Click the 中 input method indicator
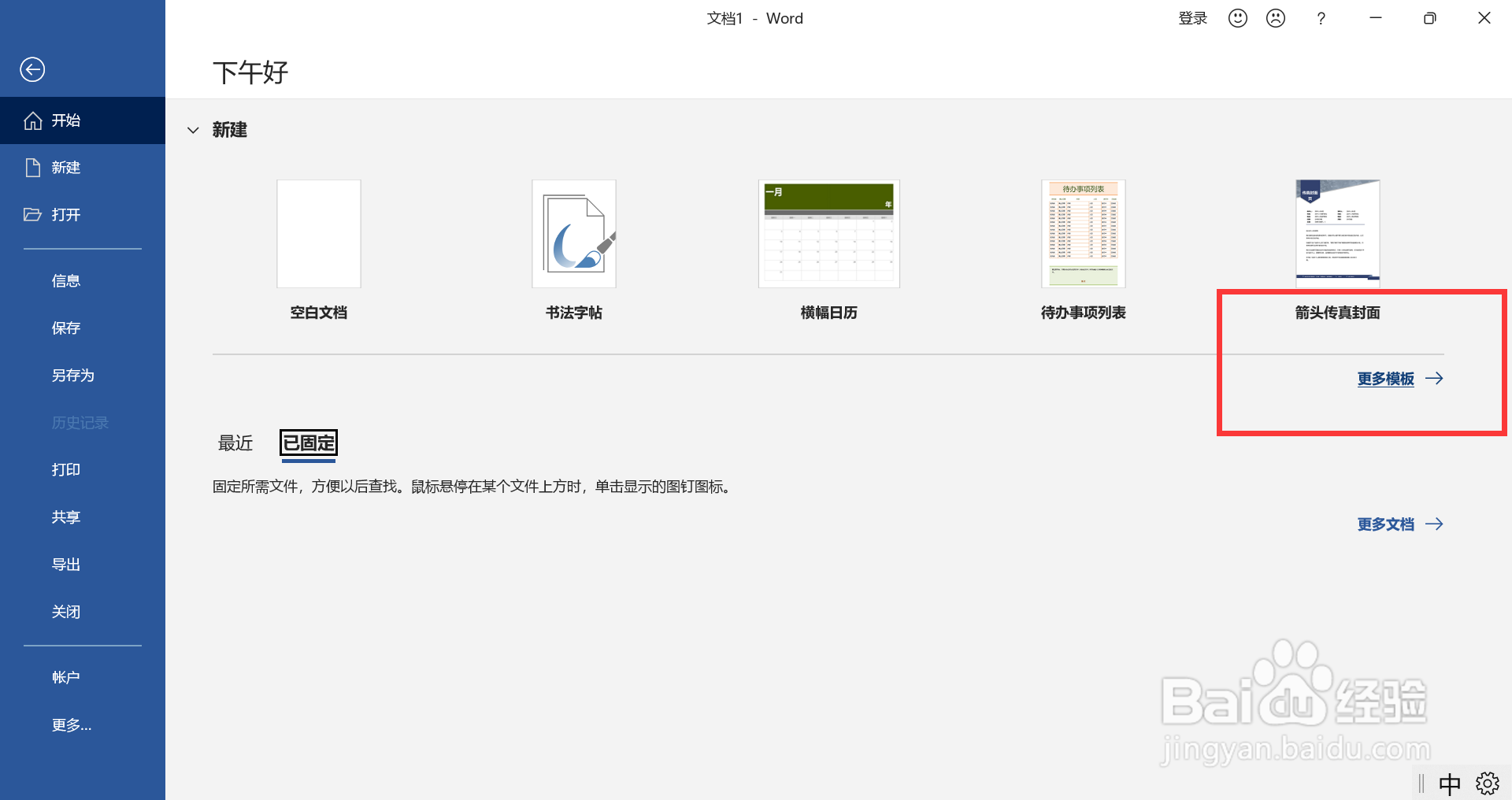 (x=1450, y=784)
